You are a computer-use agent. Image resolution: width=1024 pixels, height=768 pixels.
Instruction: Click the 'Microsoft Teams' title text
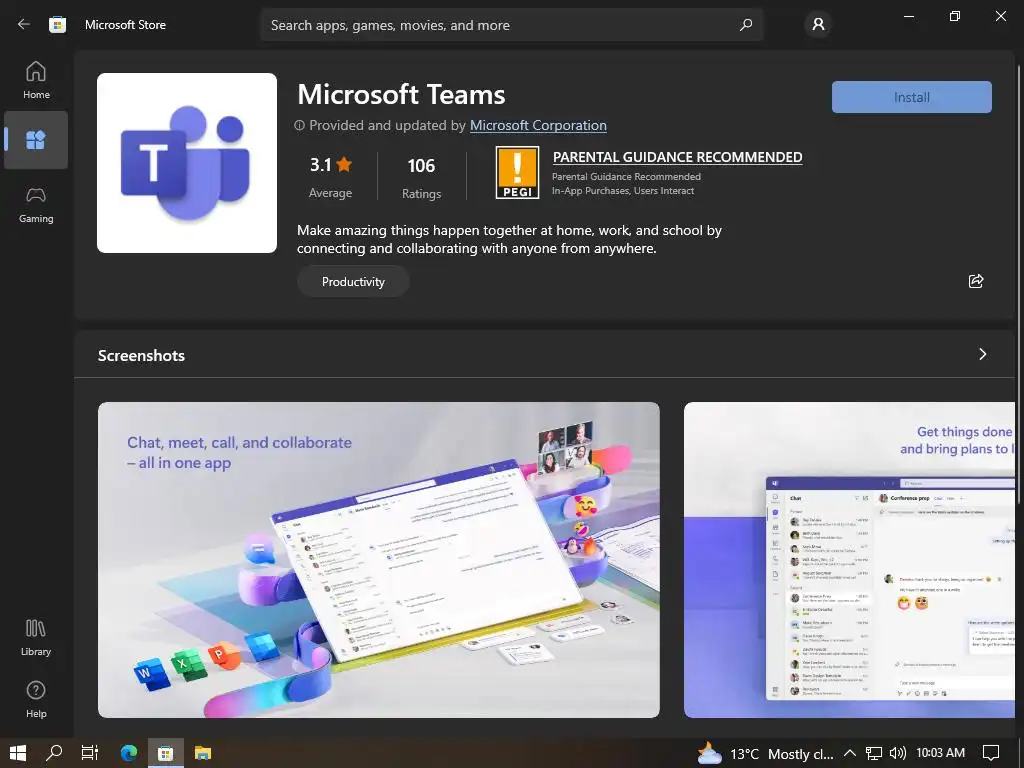[x=401, y=95]
